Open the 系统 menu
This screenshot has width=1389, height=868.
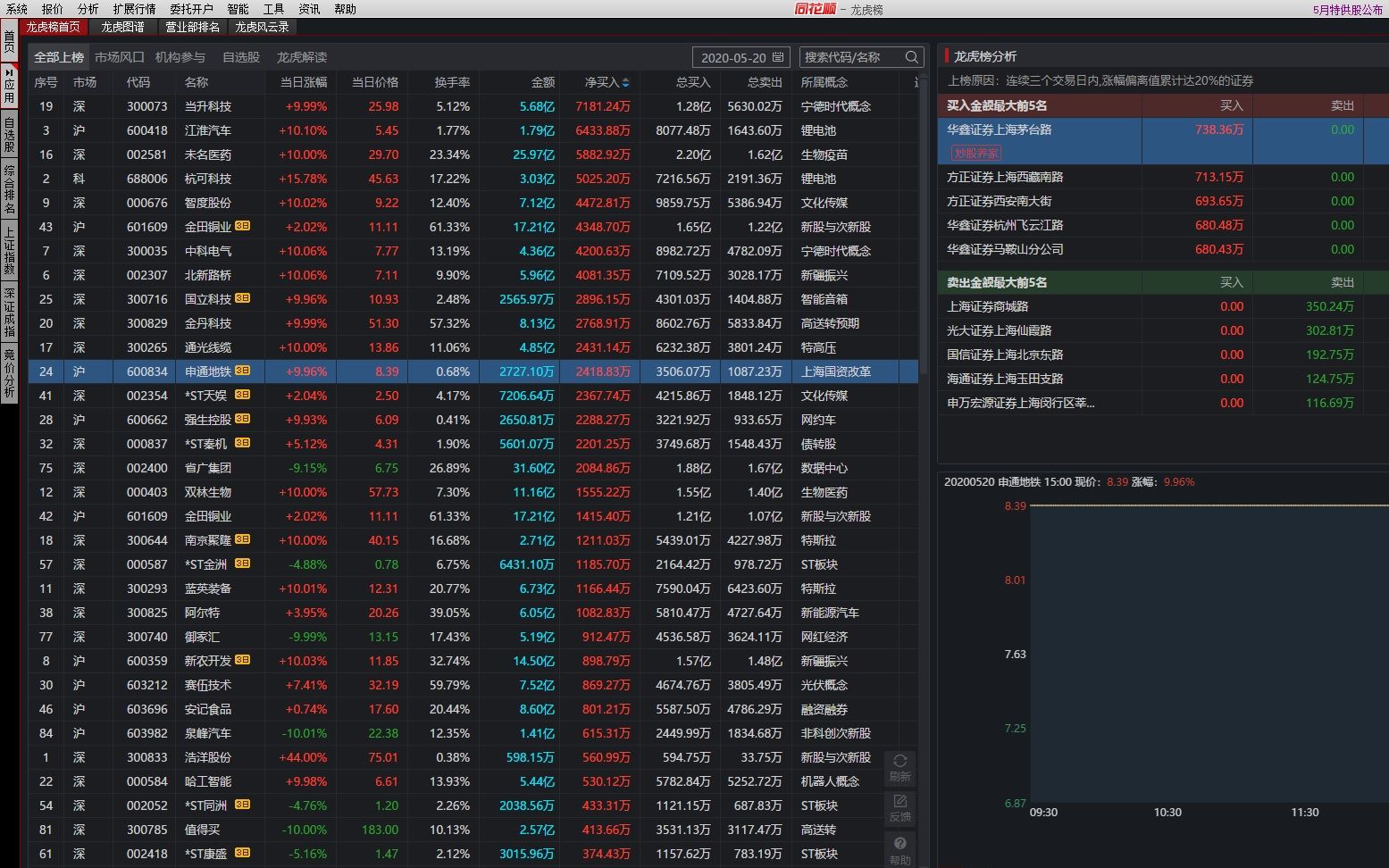click(17, 9)
